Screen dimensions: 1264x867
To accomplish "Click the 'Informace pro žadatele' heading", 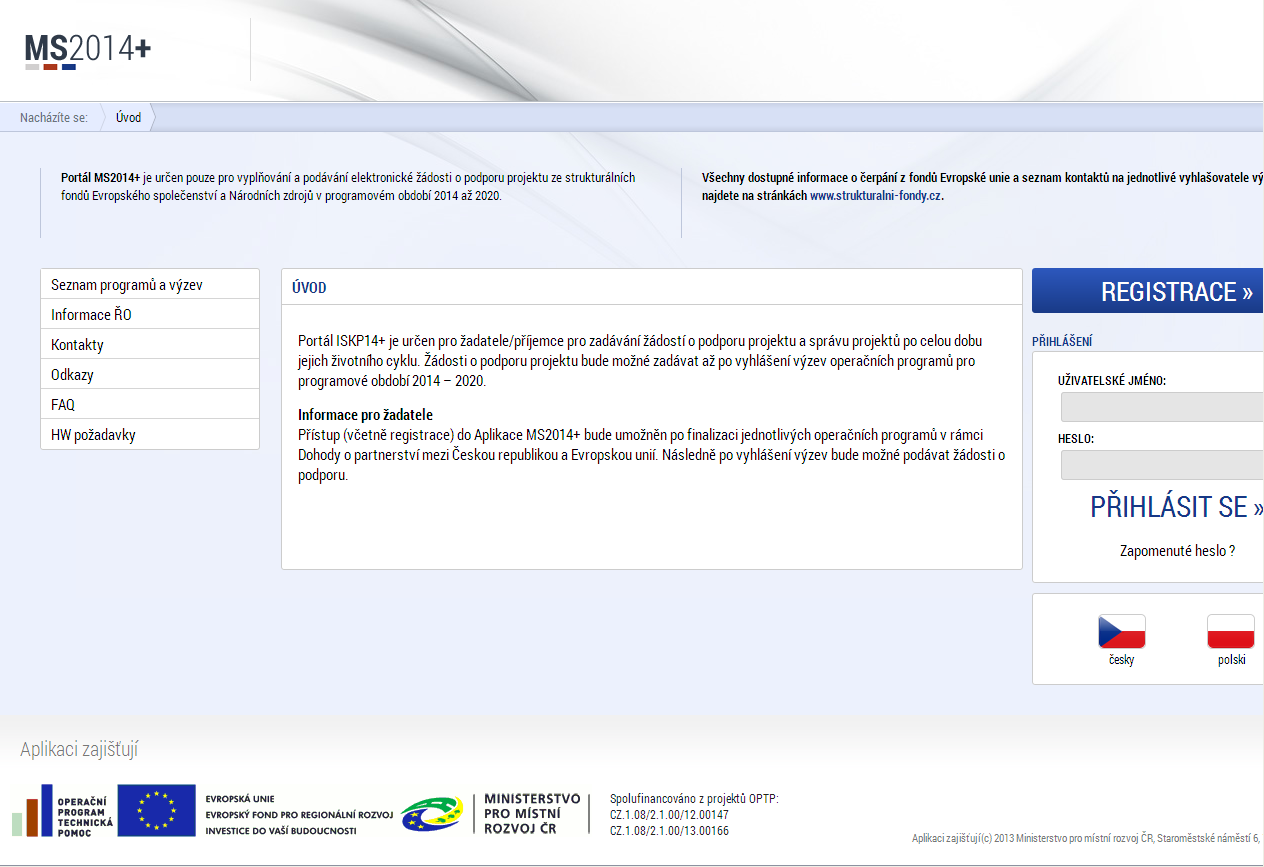I will click(x=365, y=415).
